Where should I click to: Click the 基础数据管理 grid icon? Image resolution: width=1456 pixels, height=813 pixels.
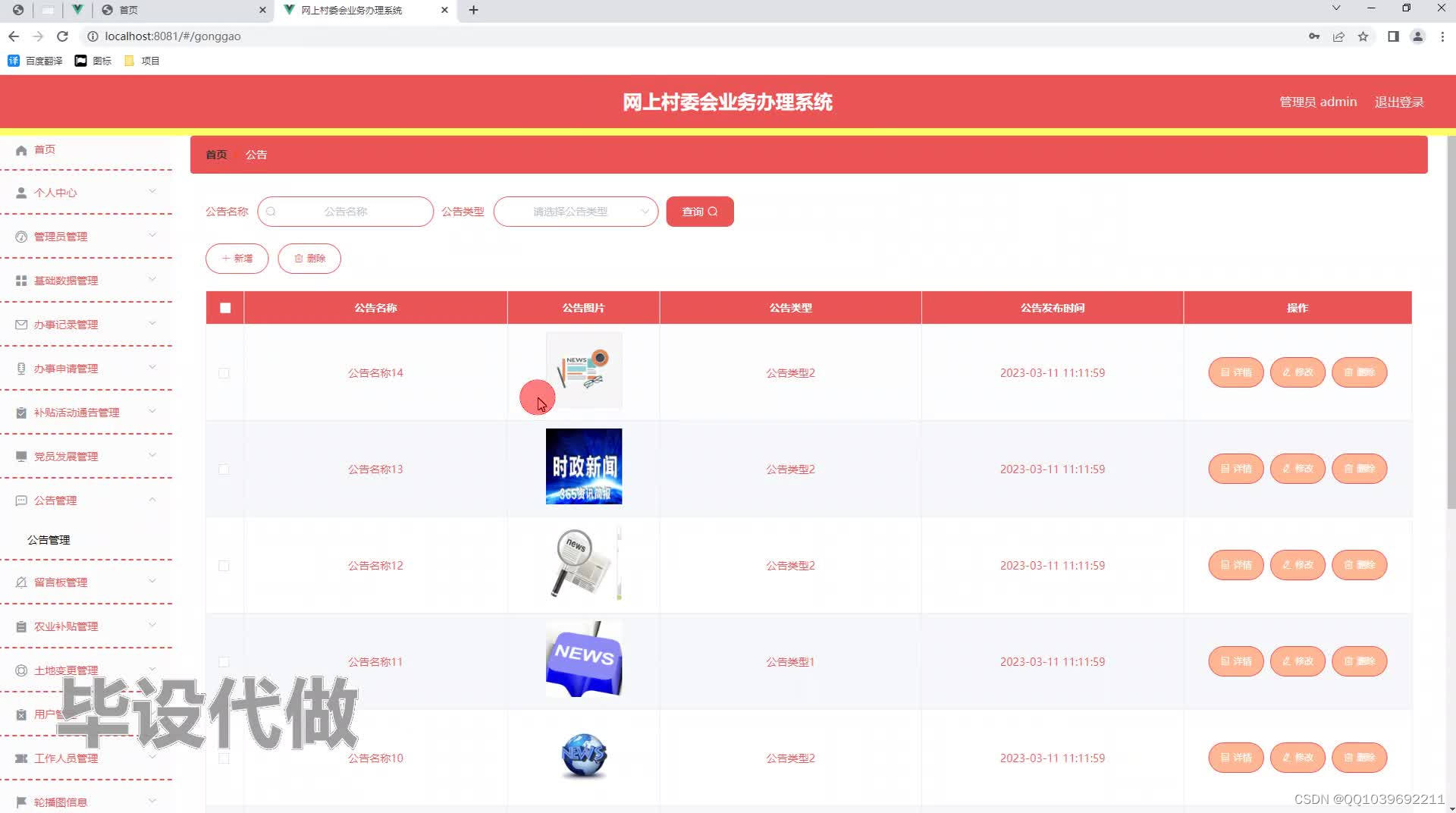(x=20, y=280)
